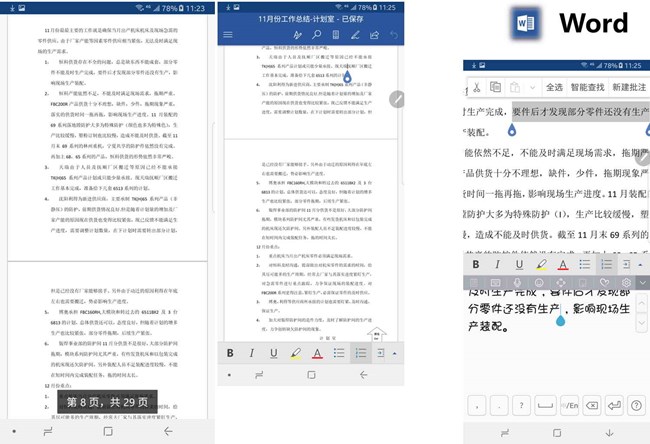Screen dimensions: 650x444
Task: Toggle bullet list in right phone bar
Action: pos(585,264)
